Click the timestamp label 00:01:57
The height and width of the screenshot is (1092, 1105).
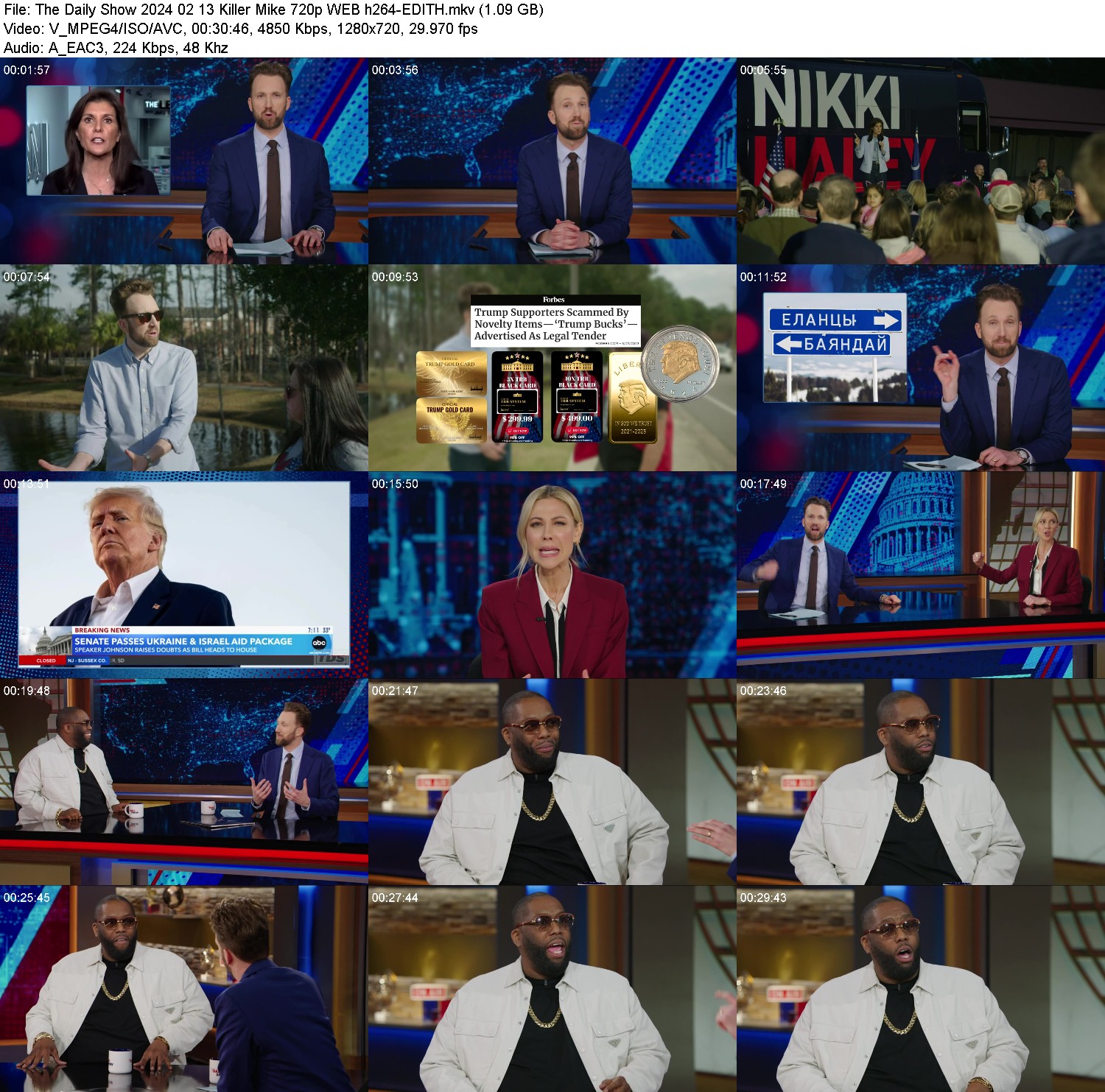[27, 70]
